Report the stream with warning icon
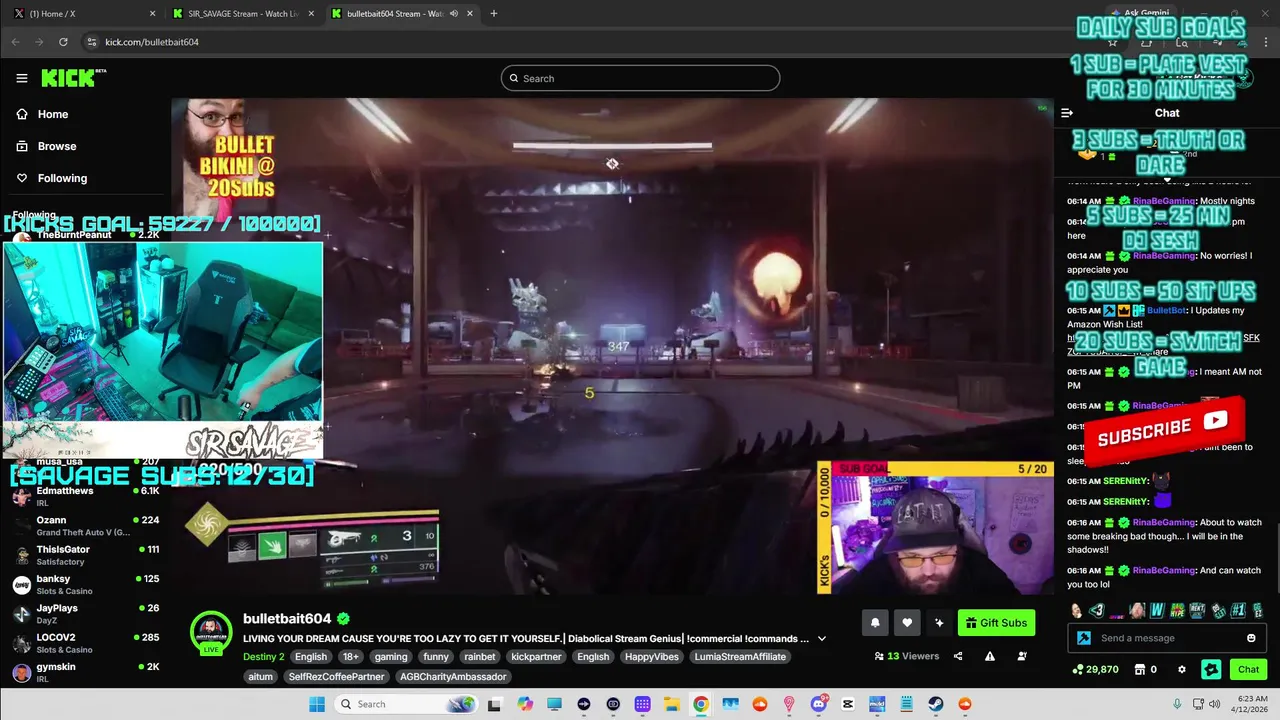The height and width of the screenshot is (720, 1280). 990,656
